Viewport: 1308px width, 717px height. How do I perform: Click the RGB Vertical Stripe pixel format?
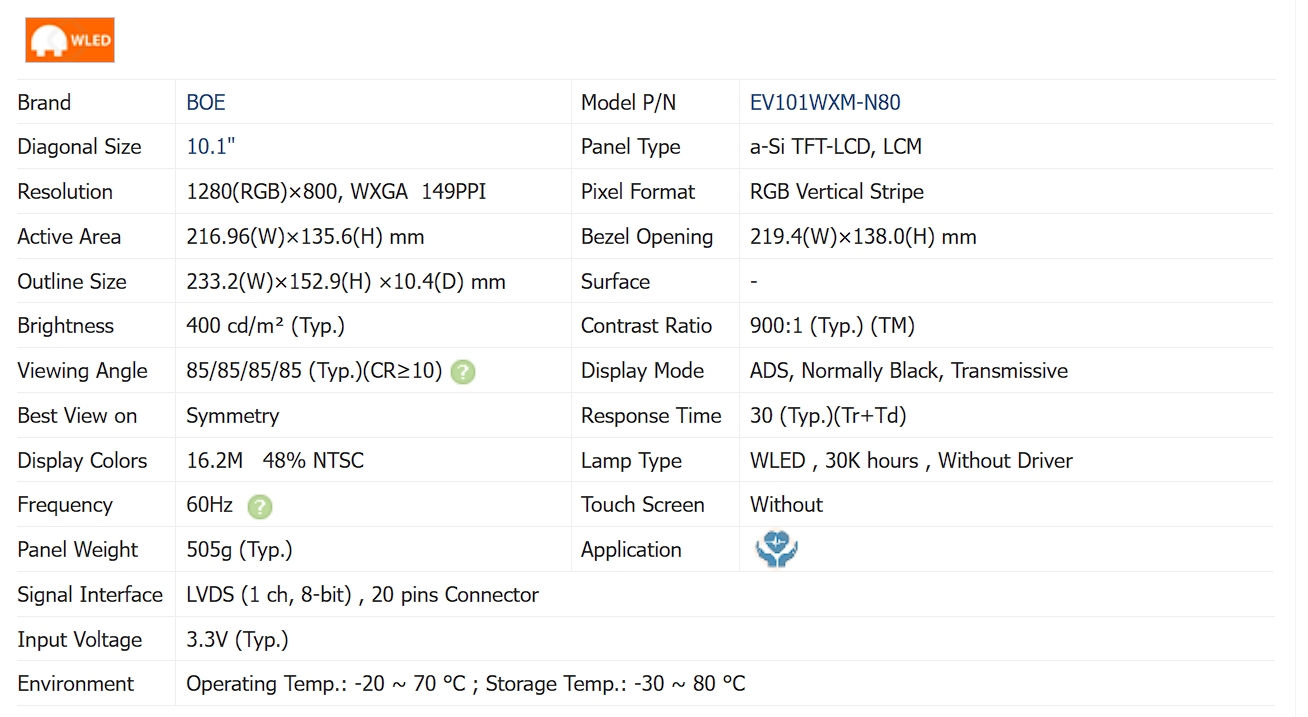[x=836, y=192]
